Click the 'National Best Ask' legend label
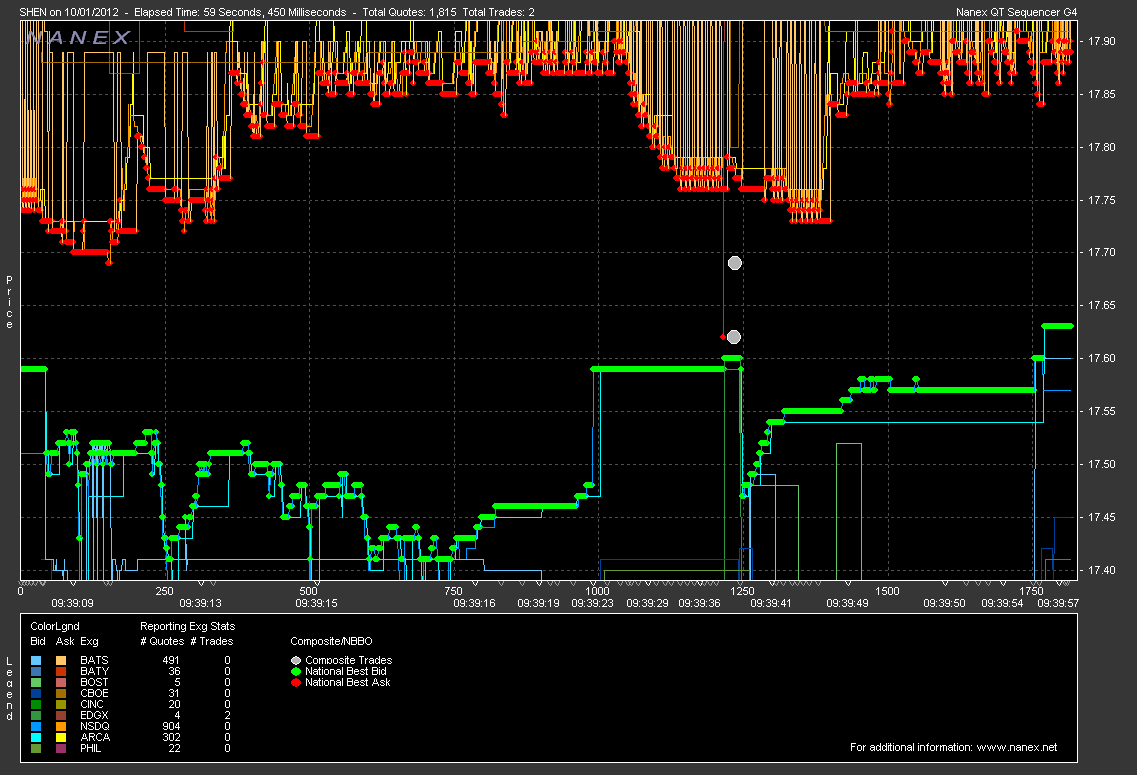1137x775 pixels. pyautogui.click(x=348, y=682)
